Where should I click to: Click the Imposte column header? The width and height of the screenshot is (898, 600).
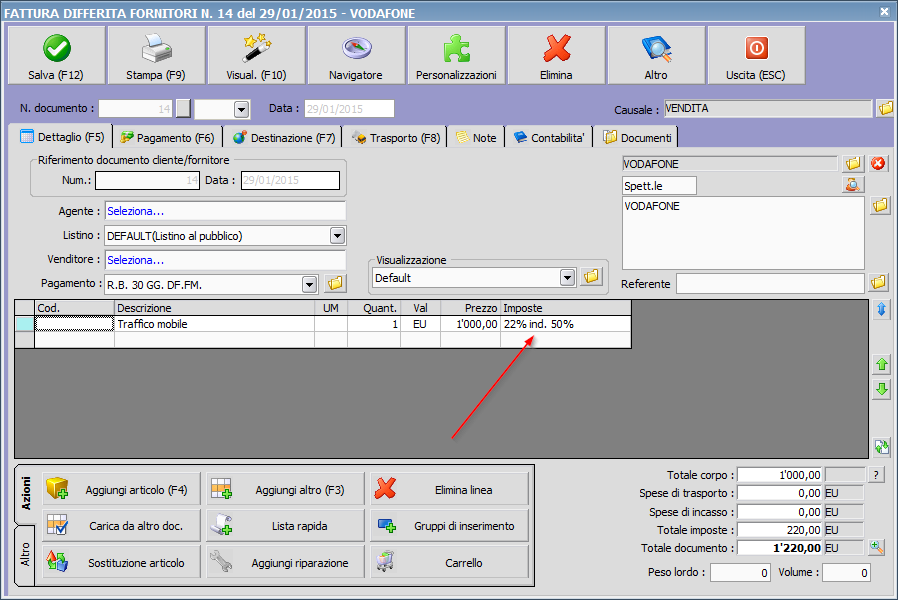(566, 308)
